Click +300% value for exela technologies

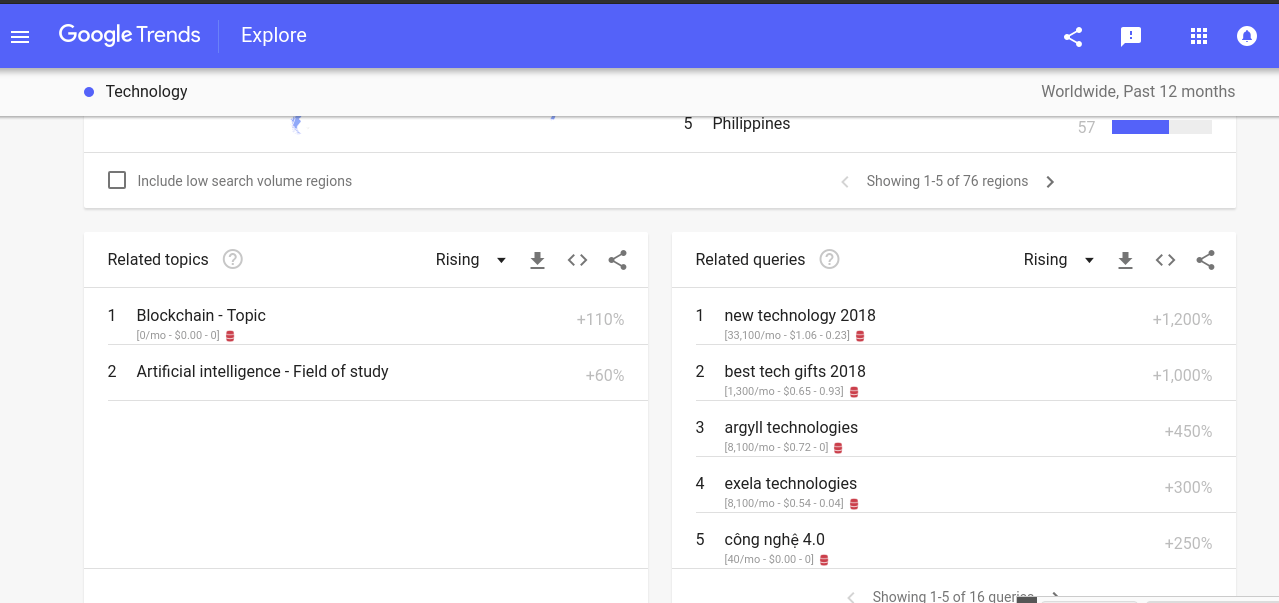[1188, 488]
